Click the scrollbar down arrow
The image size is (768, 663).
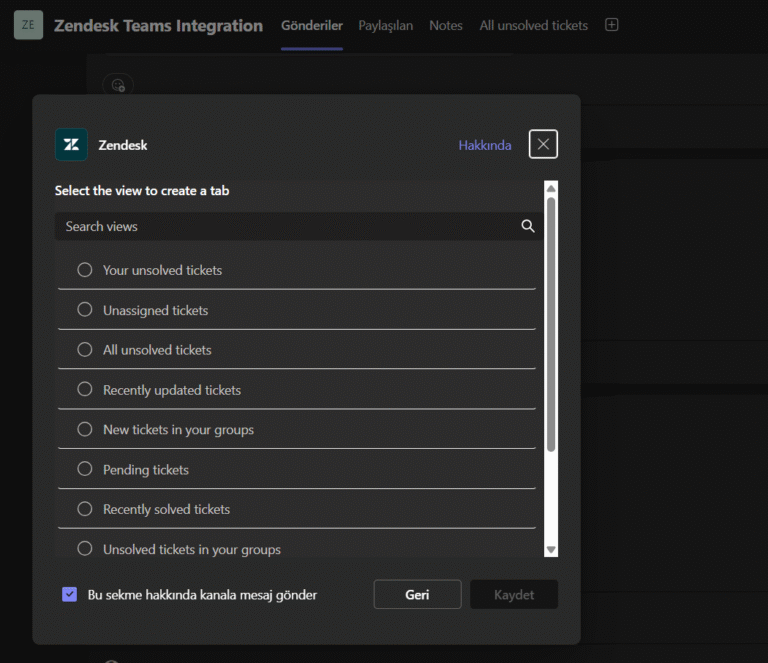[551, 549]
